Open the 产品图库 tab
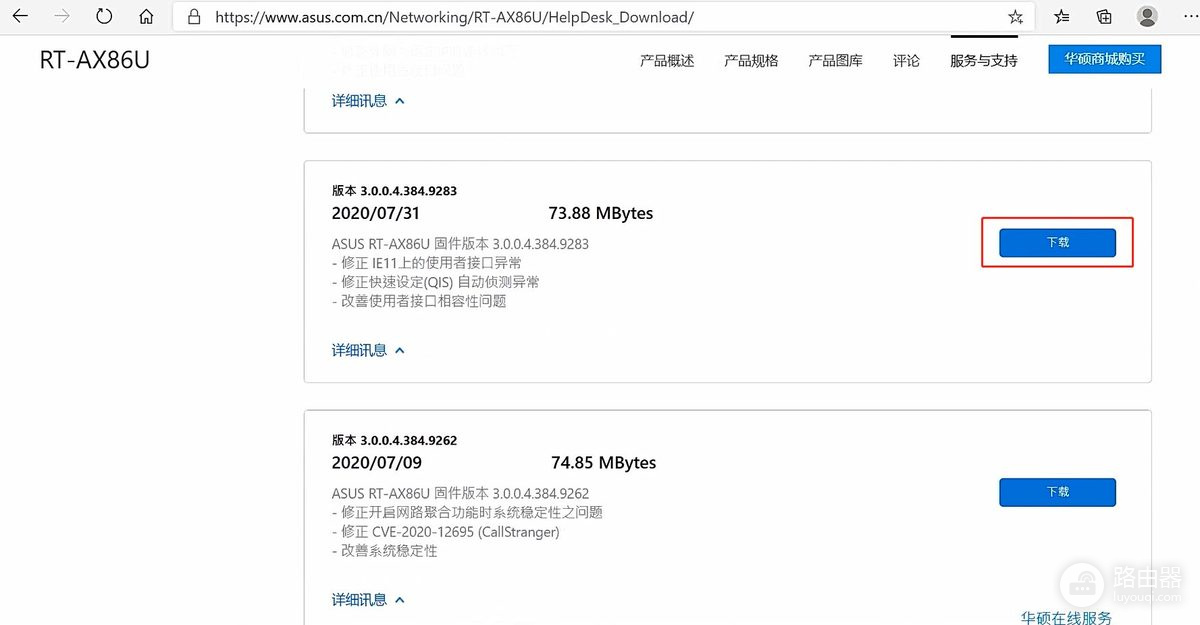Screen dimensions: 1200x625 tap(835, 61)
